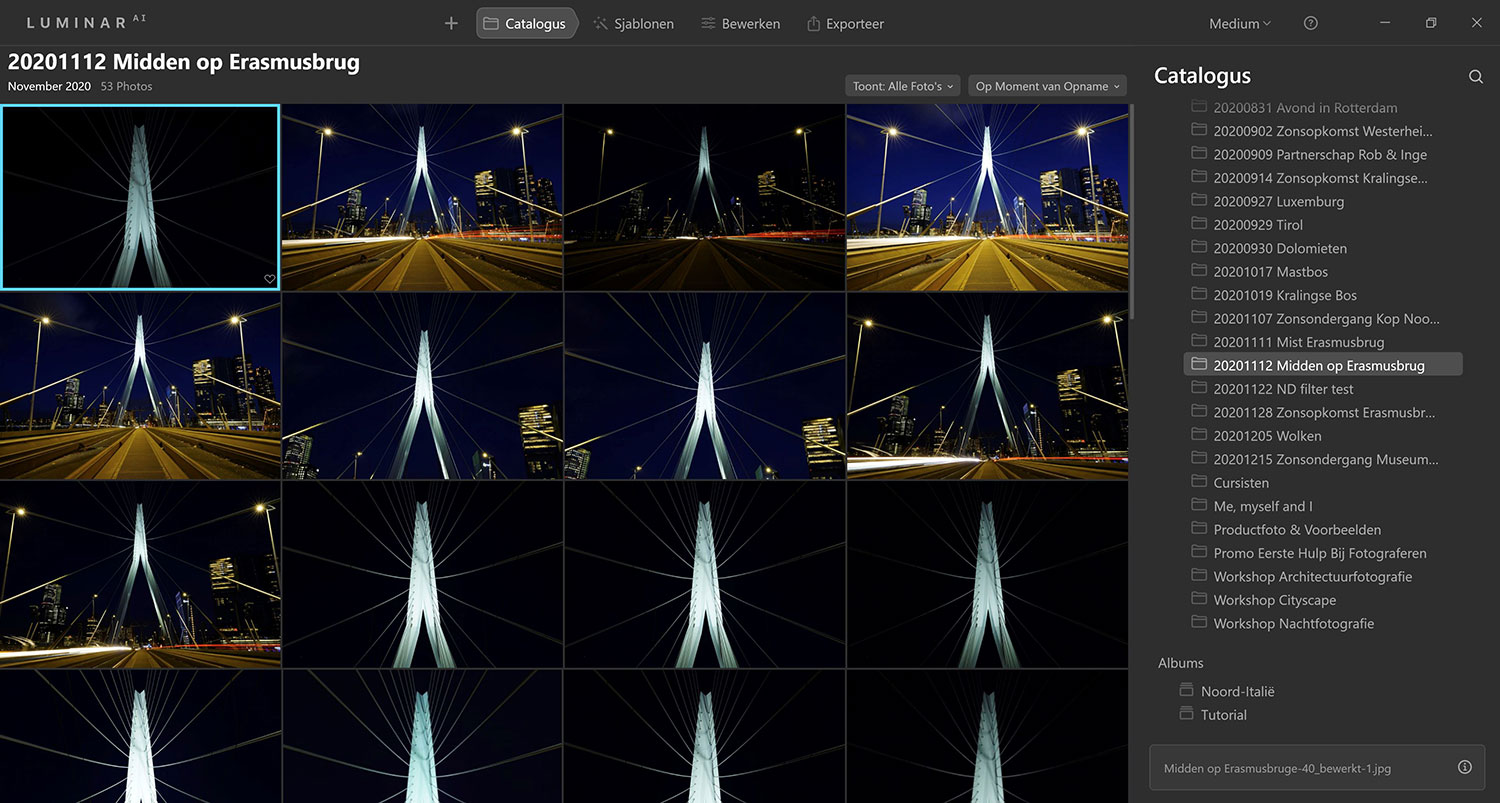Click the folder icon beside Cursisten
Screen dimensions: 1500x803
pyautogui.click(x=1199, y=482)
